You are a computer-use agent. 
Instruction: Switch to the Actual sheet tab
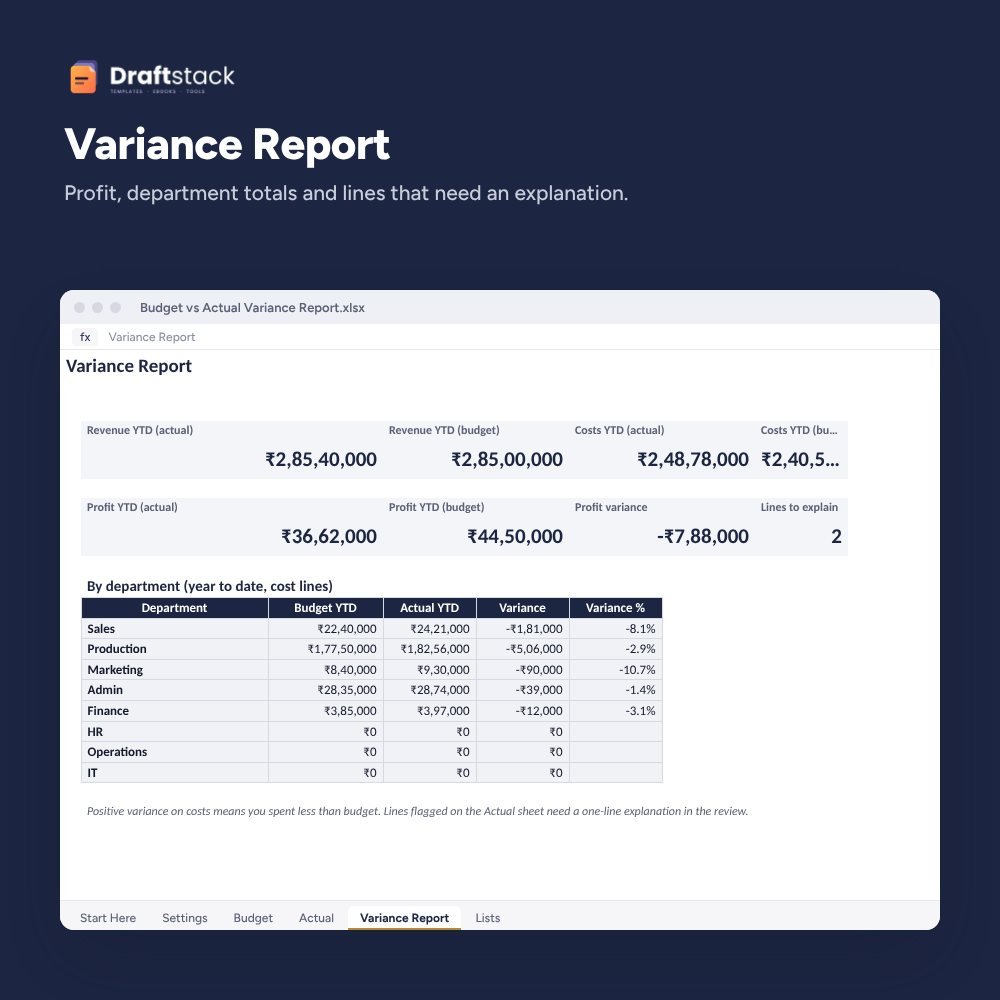(x=316, y=918)
